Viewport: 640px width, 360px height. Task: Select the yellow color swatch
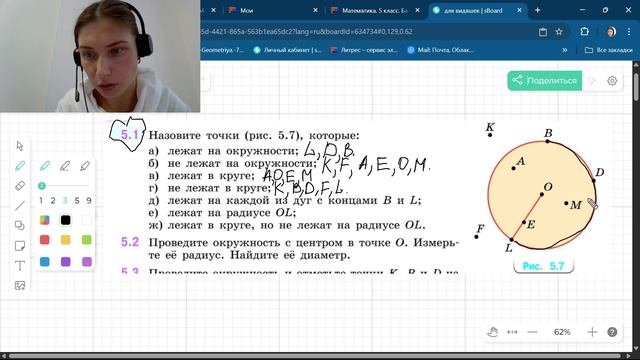tap(65, 240)
